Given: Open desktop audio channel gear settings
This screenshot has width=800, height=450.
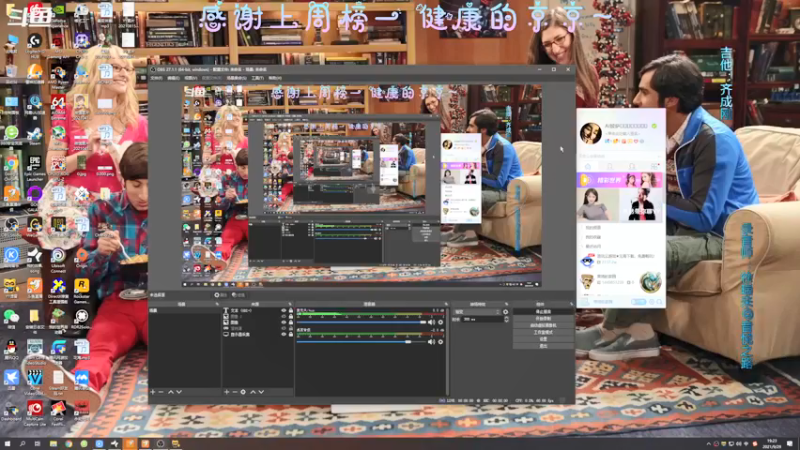Looking at the screenshot, I should pyautogui.click(x=440, y=342).
